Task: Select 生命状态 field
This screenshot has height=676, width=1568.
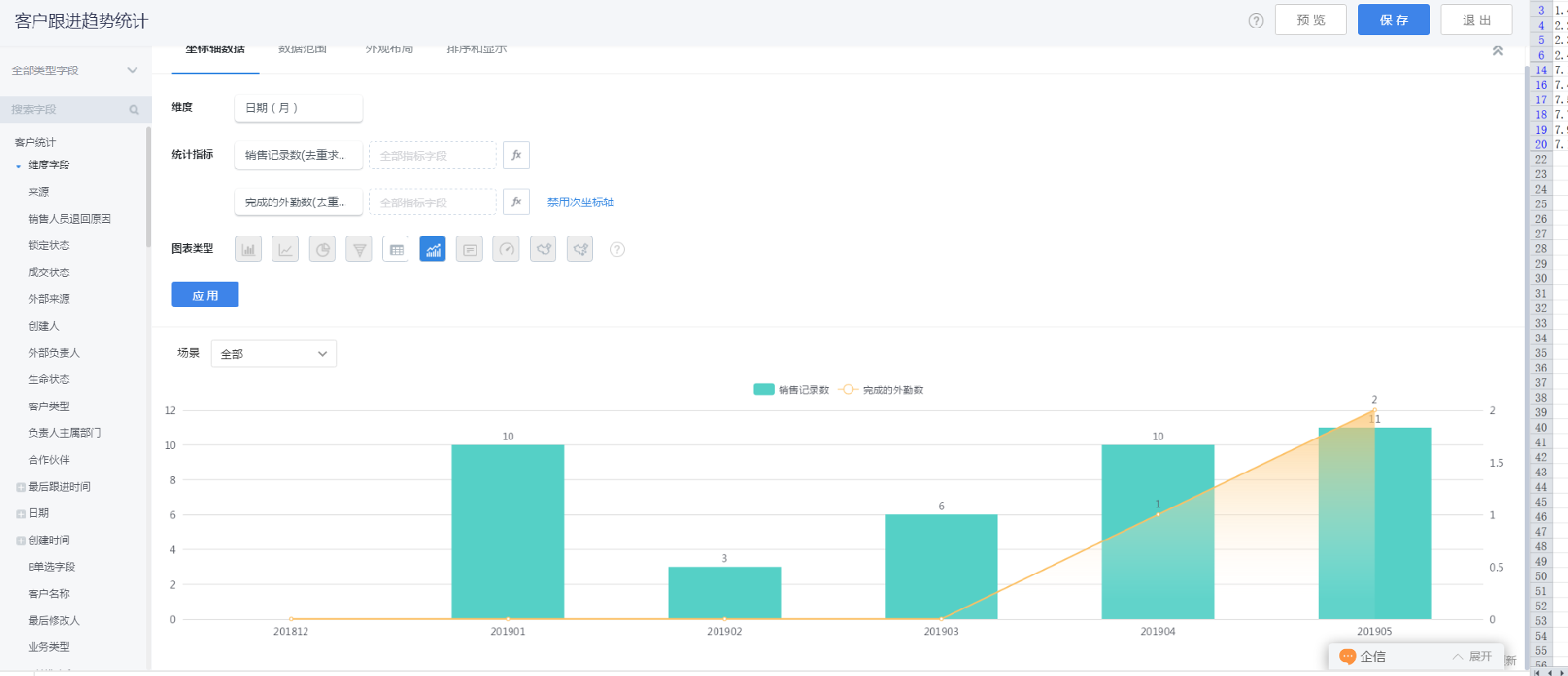Action: tap(49, 379)
